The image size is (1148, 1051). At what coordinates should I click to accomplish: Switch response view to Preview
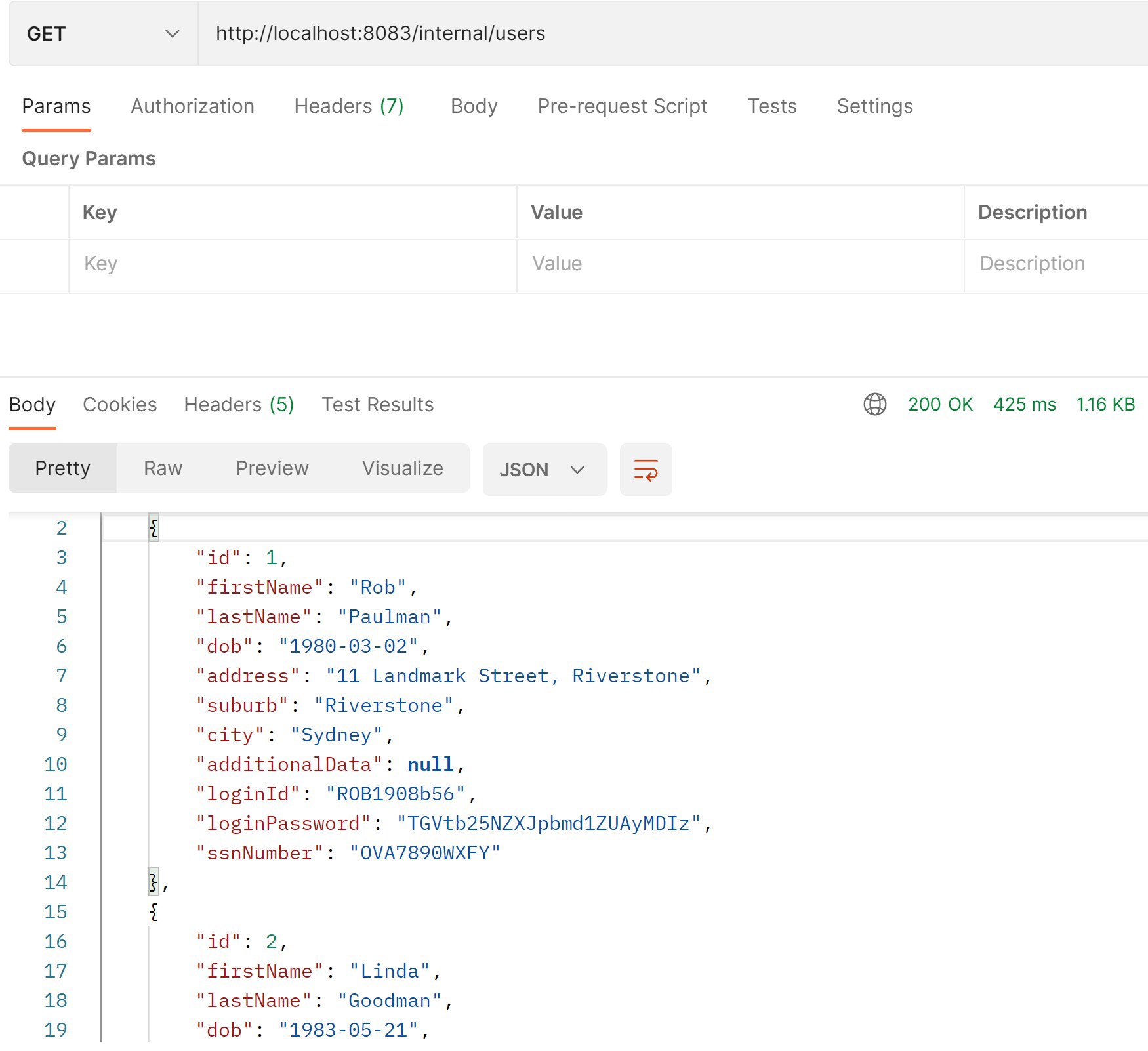(272, 468)
